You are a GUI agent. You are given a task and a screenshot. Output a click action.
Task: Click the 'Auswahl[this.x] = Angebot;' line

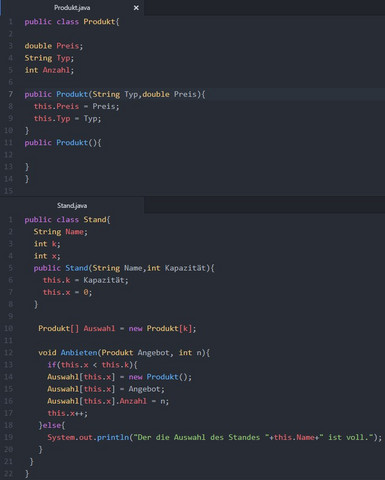point(106,389)
